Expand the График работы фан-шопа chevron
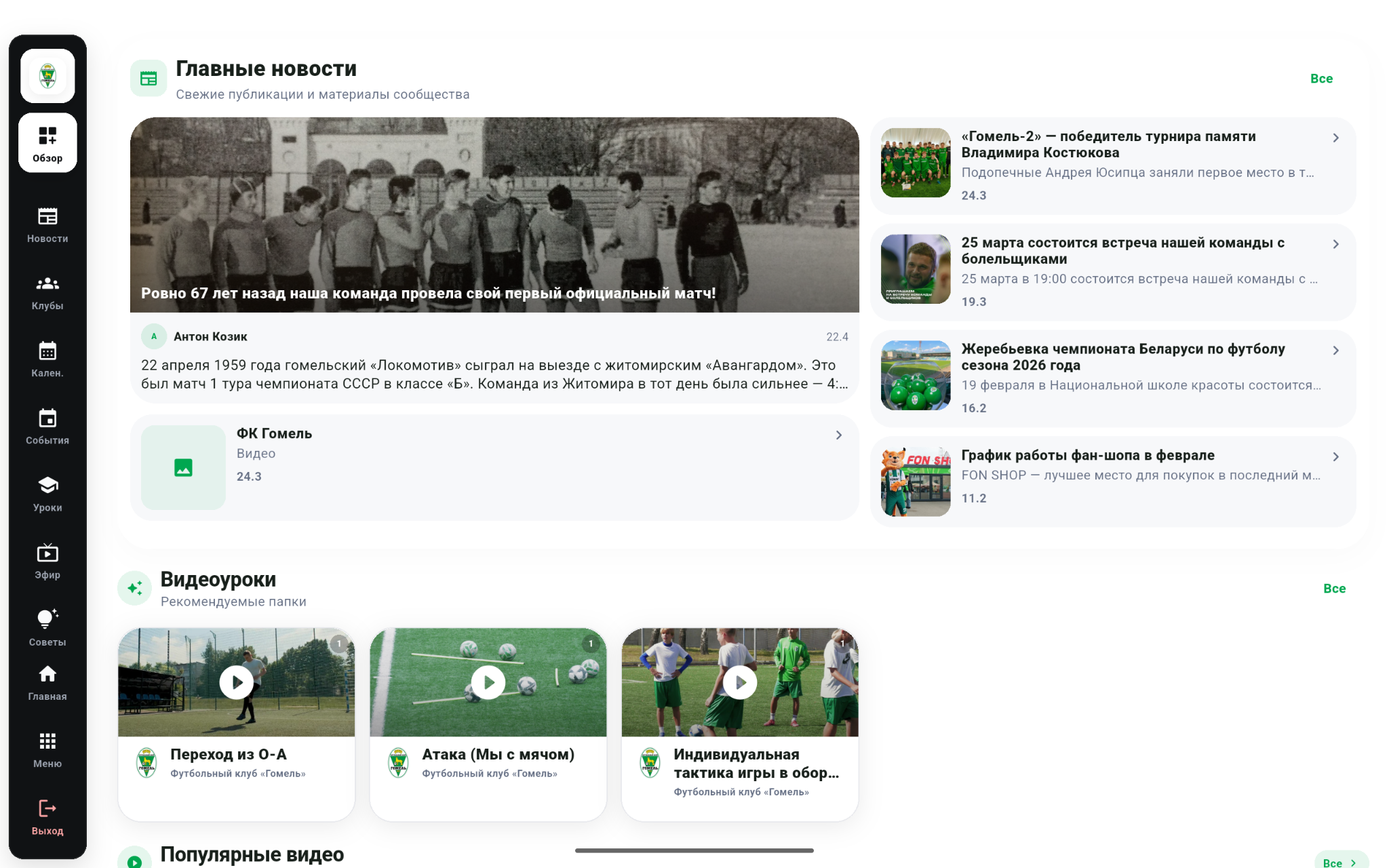 click(x=1335, y=457)
